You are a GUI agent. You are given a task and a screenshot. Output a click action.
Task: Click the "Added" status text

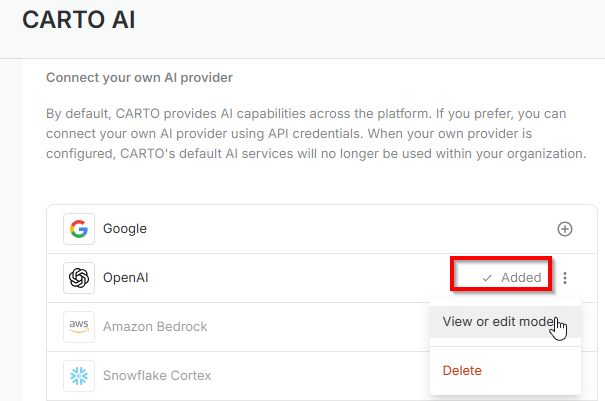(x=521, y=278)
